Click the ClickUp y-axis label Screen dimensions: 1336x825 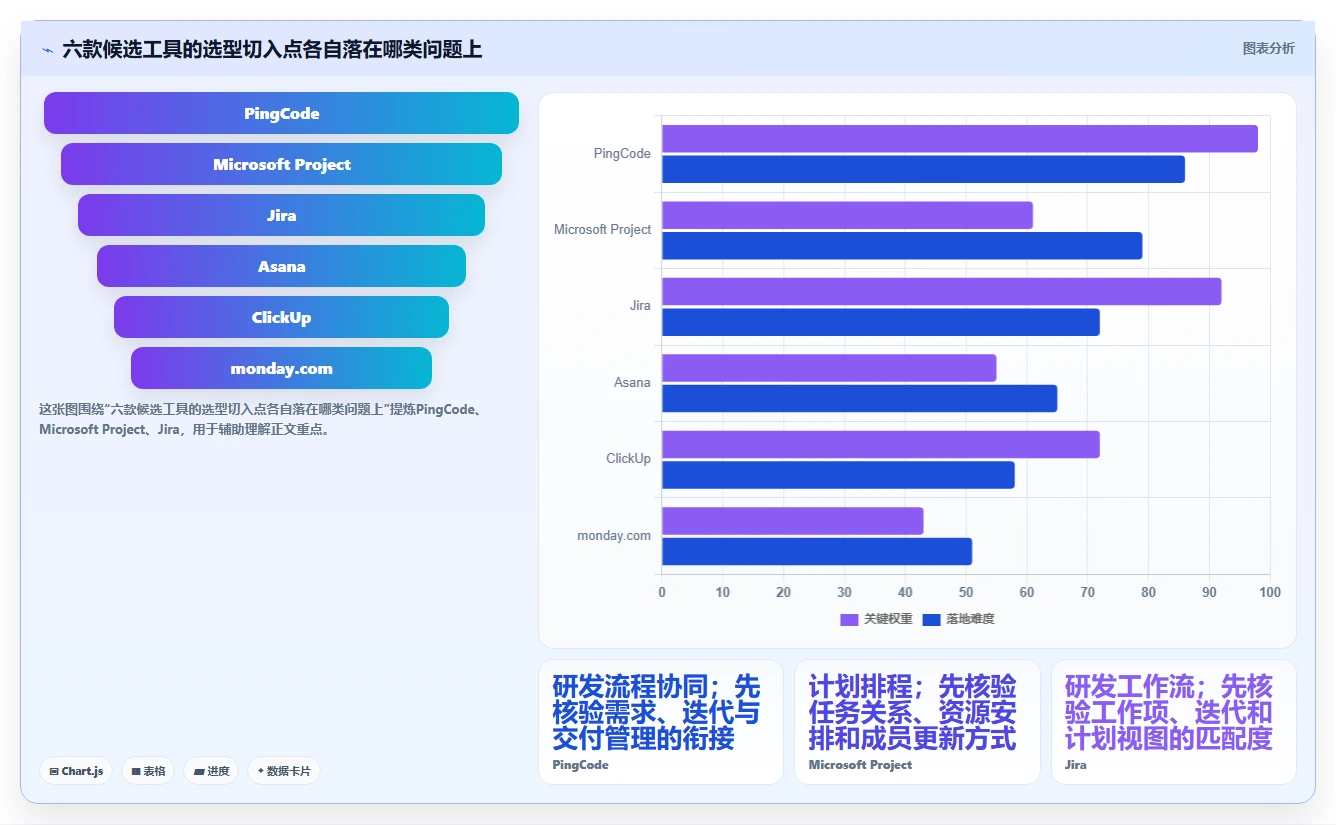(628, 458)
